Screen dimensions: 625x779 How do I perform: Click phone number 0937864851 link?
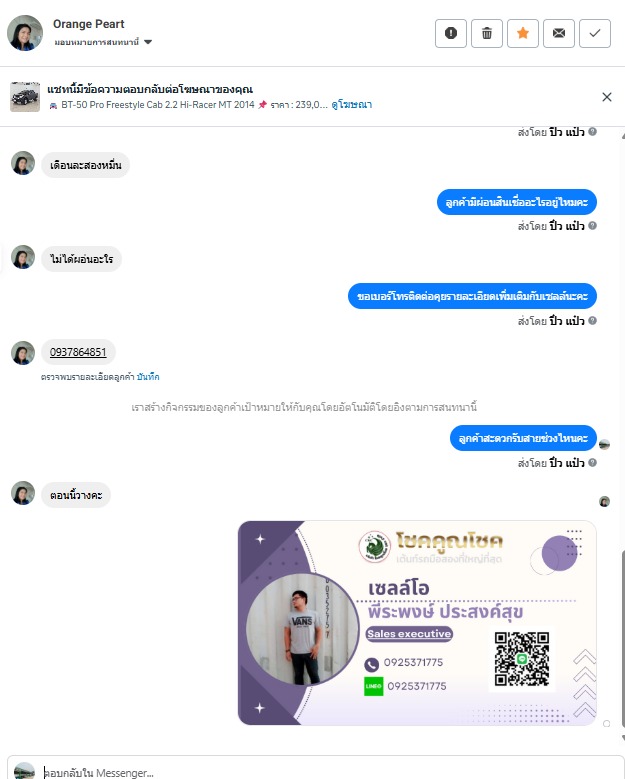coord(78,352)
